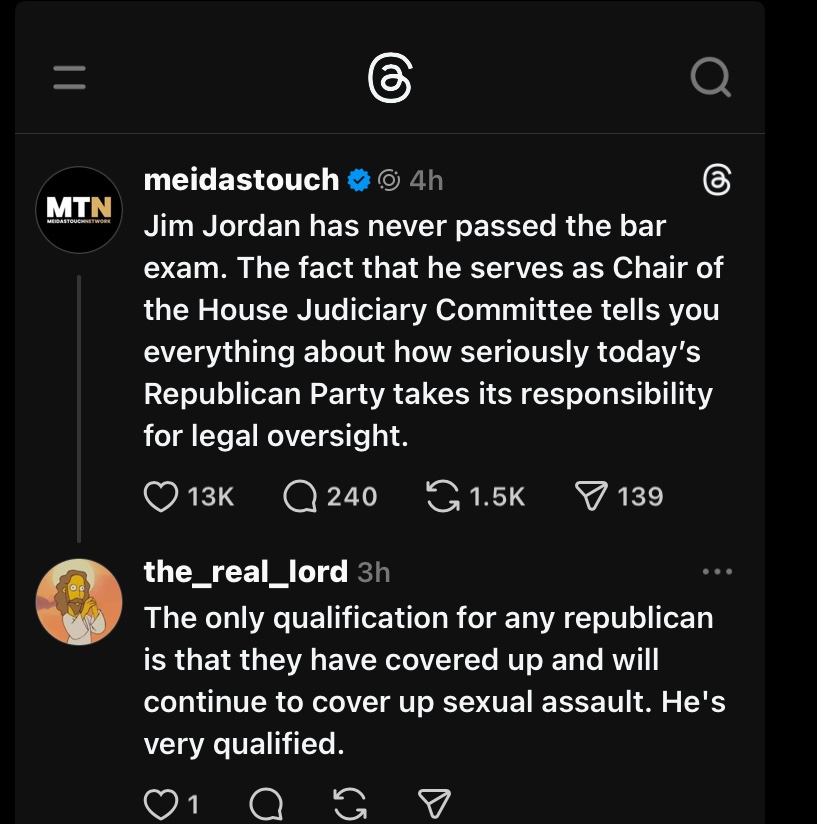The height and width of the screenshot is (824, 817).
Task: Open the_real_lord profile avatar
Action: [x=79, y=601]
